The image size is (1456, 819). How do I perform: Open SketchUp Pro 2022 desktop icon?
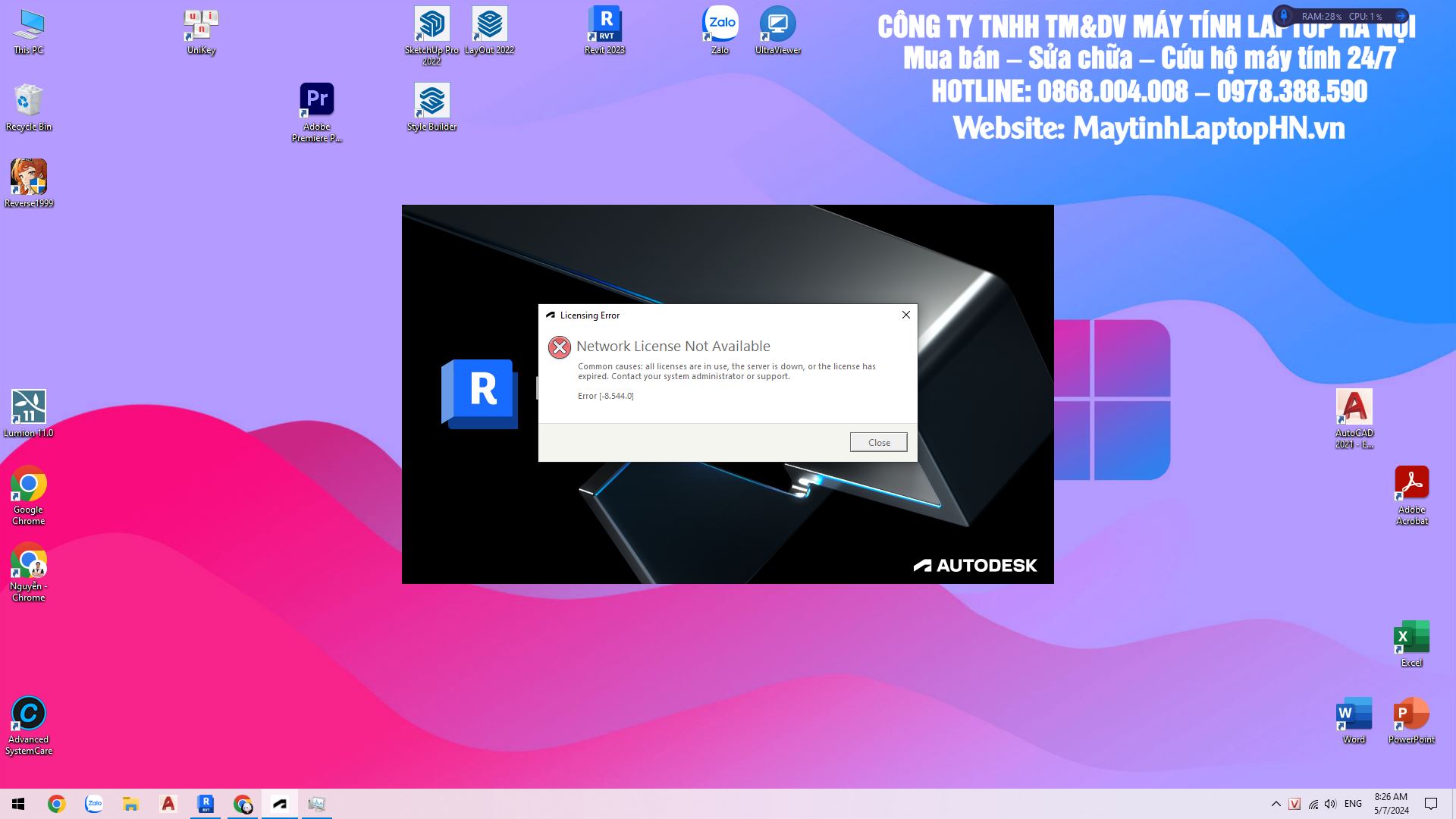431,25
